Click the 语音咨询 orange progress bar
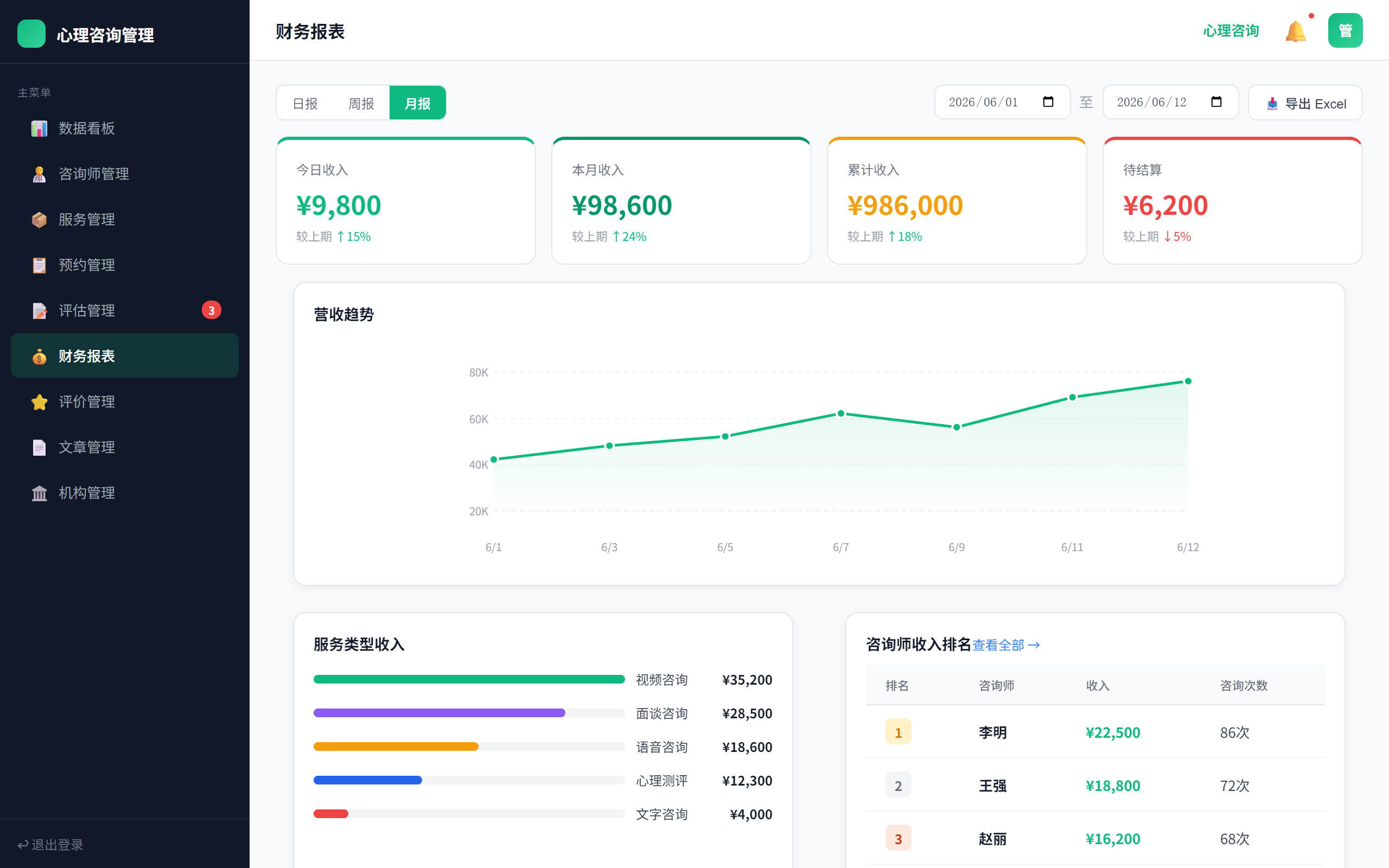The height and width of the screenshot is (868, 1389). [396, 747]
